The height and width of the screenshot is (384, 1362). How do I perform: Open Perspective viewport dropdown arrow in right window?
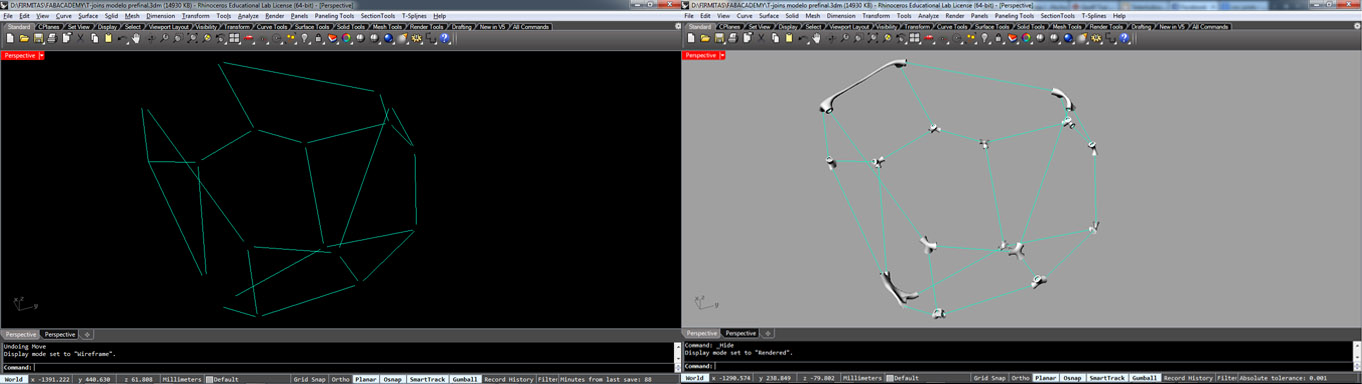722,56
